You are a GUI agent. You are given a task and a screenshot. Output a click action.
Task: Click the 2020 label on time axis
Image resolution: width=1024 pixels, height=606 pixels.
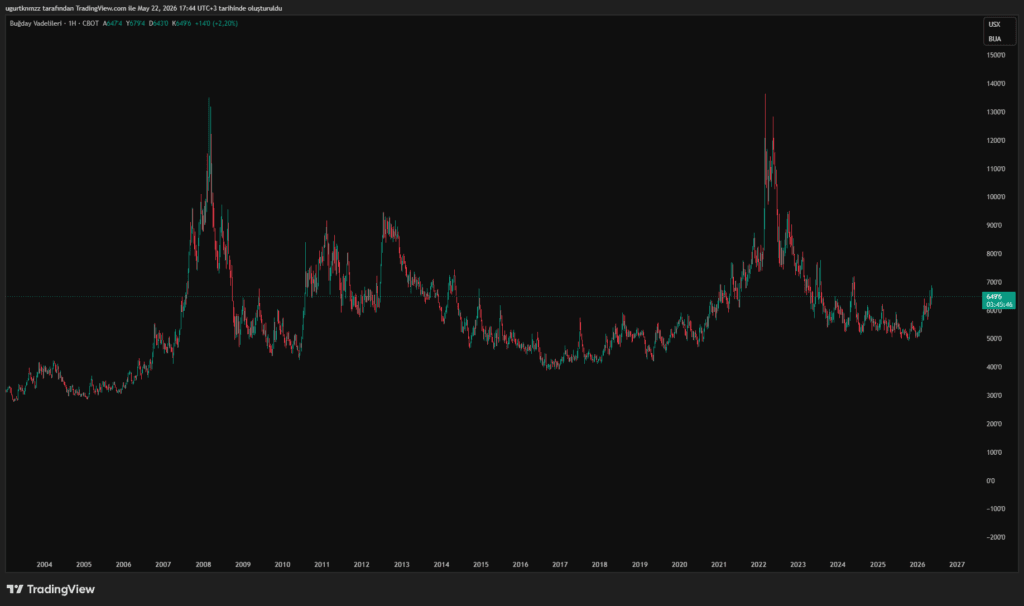click(679, 565)
